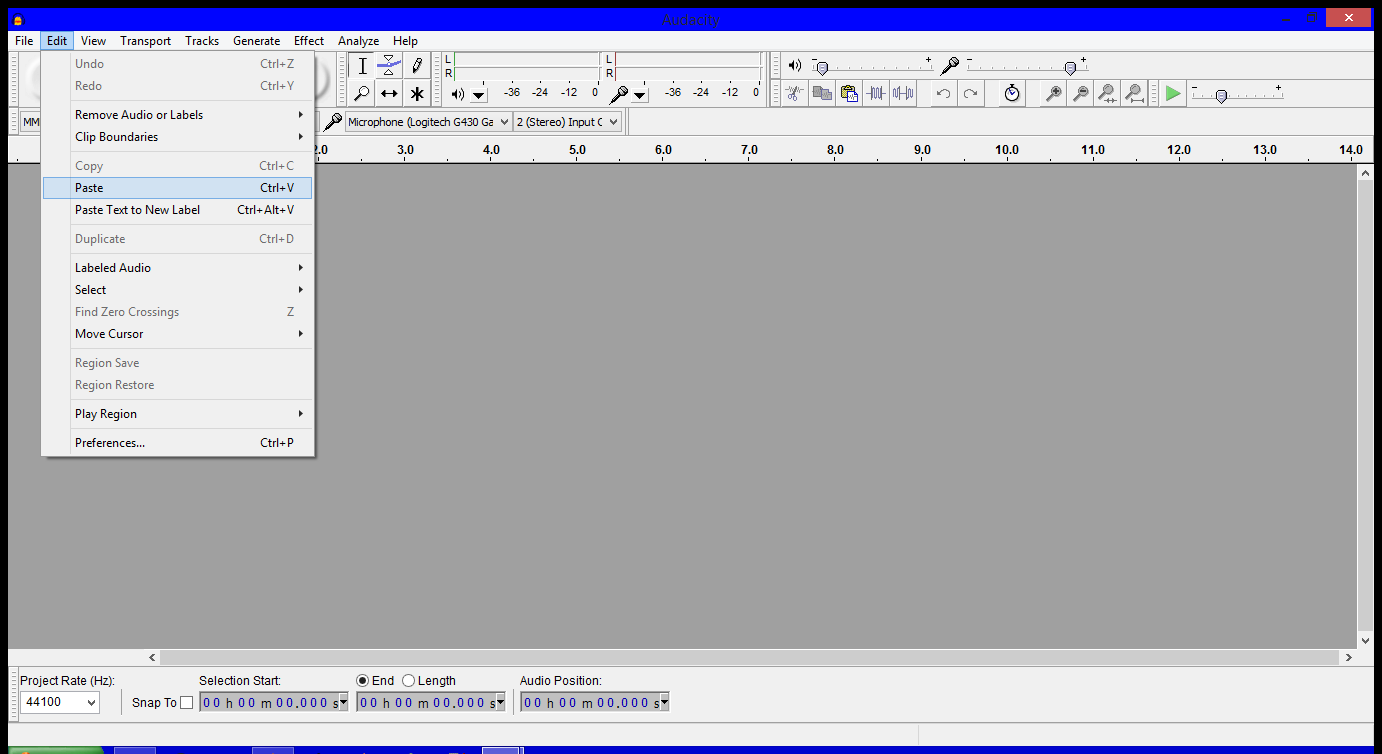Select the Envelope tool

(390, 66)
